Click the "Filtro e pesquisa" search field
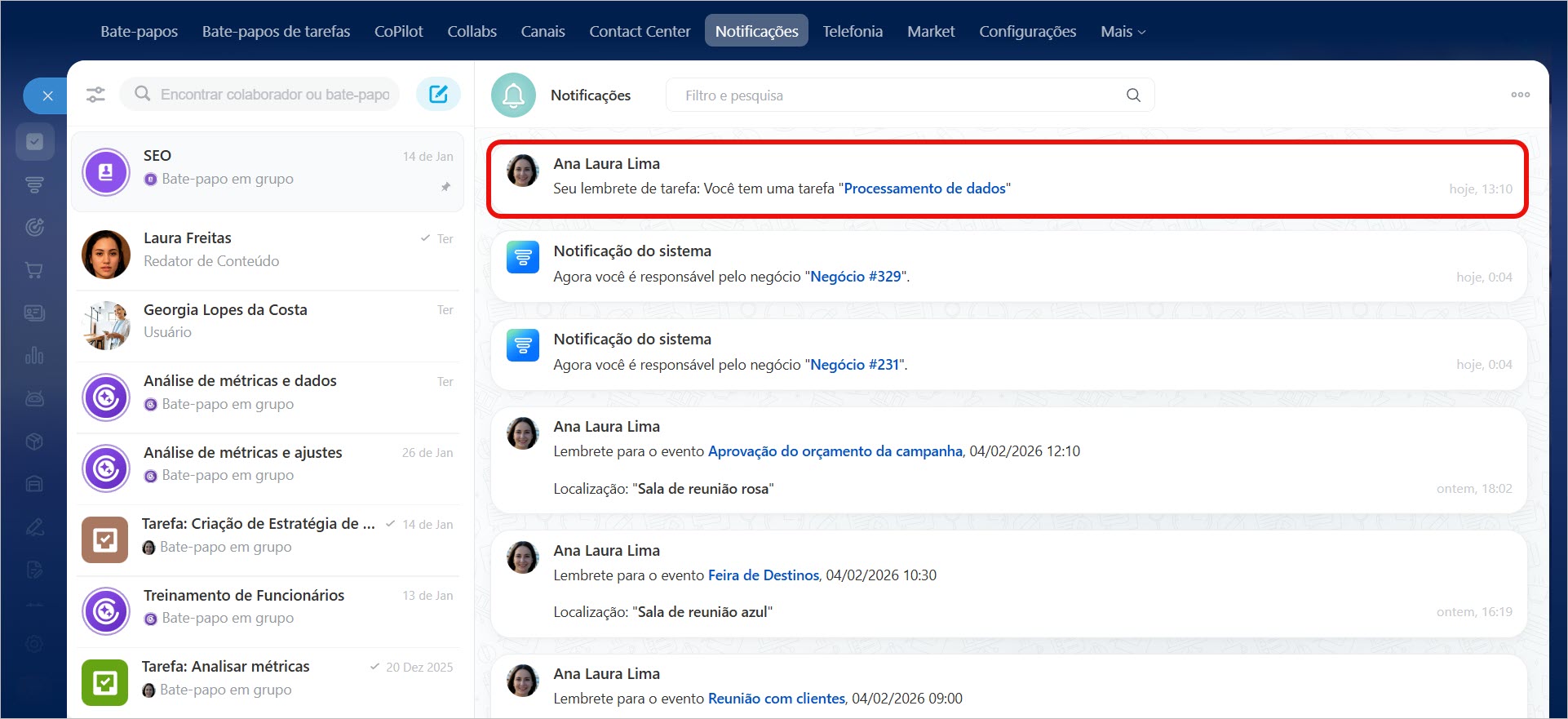 pos(897,95)
